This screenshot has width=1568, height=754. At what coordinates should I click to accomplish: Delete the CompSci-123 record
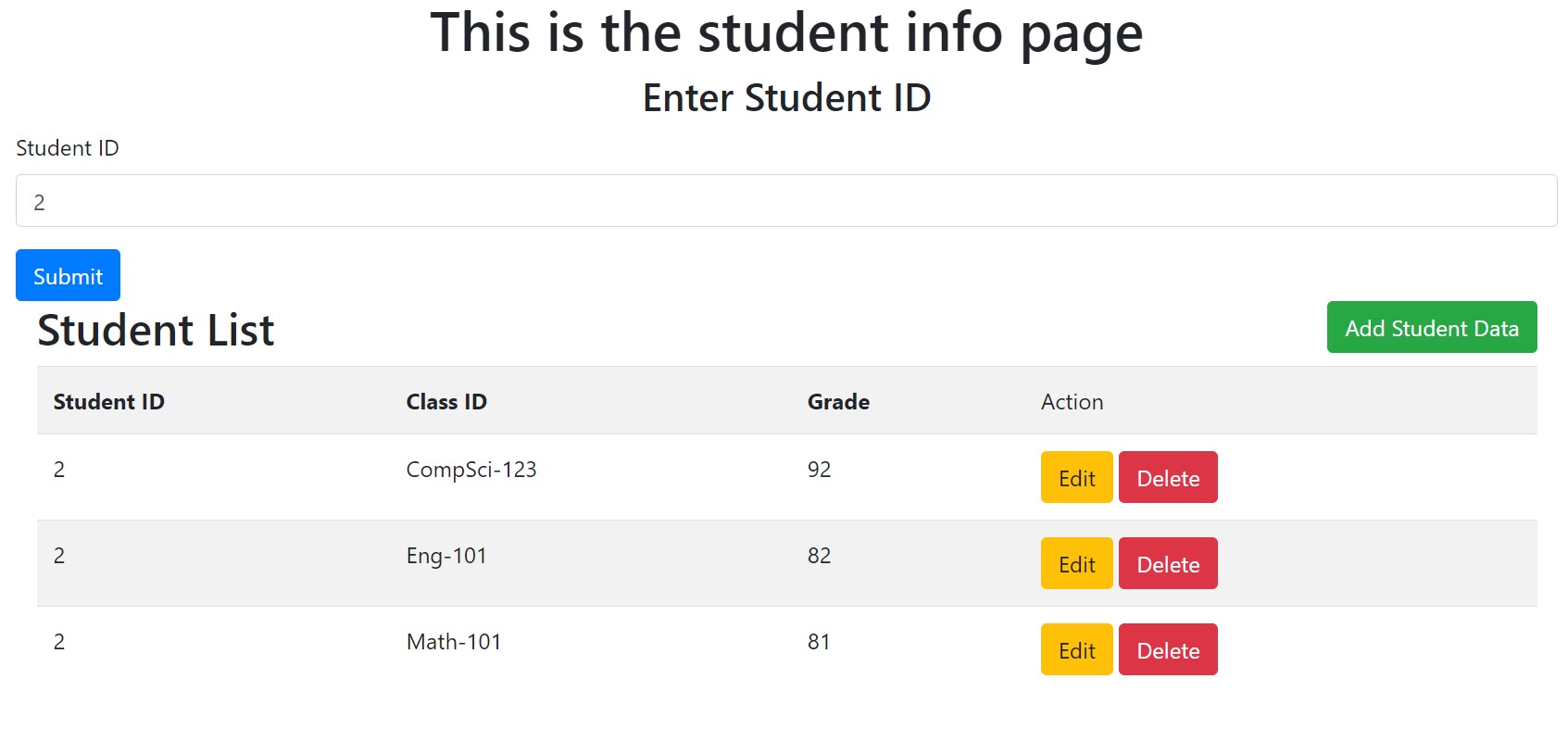(1168, 477)
